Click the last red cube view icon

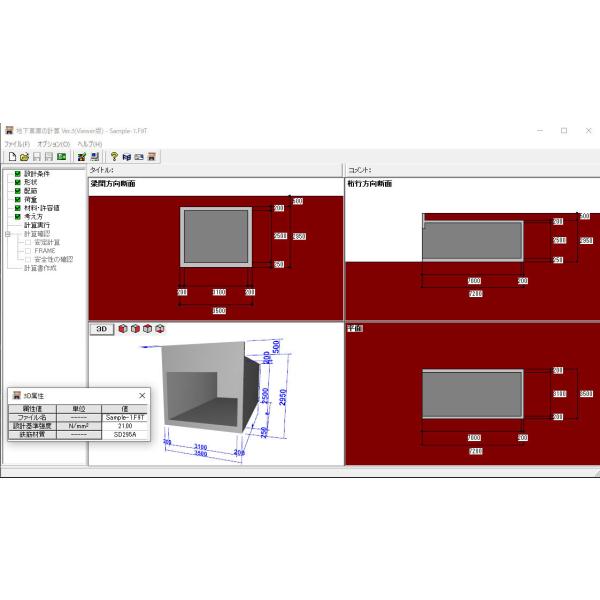click(160, 328)
